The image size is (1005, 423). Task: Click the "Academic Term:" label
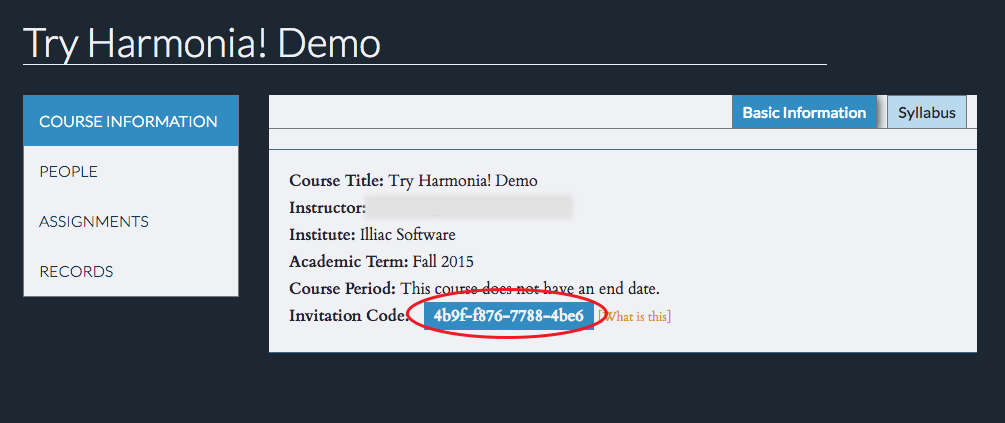[x=348, y=262]
